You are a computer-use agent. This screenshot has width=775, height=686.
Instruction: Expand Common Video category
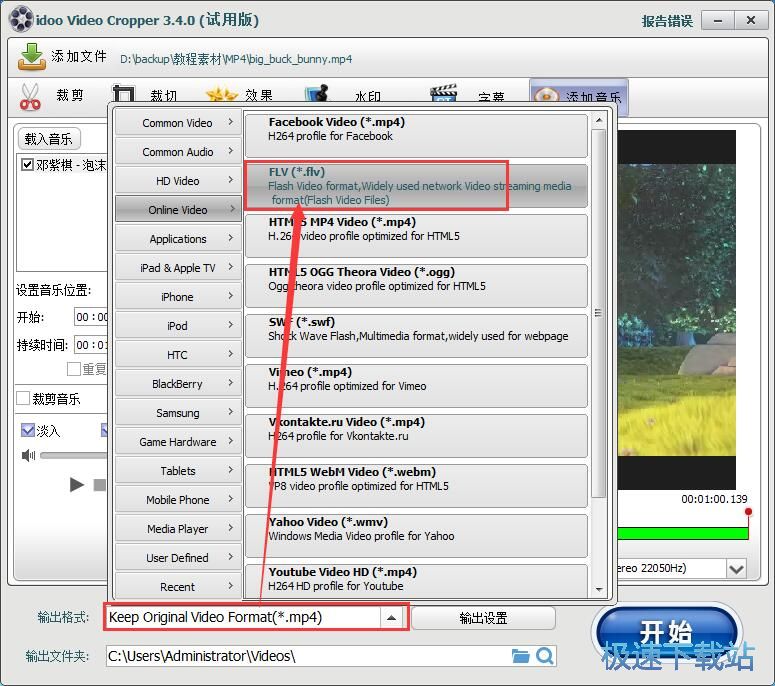tap(178, 123)
